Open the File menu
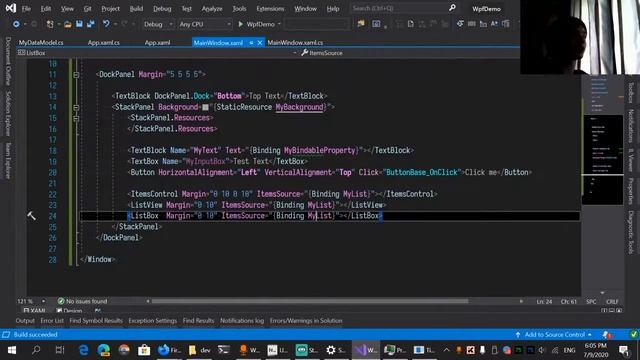Screen dimensions: 640x360 point(26,9)
